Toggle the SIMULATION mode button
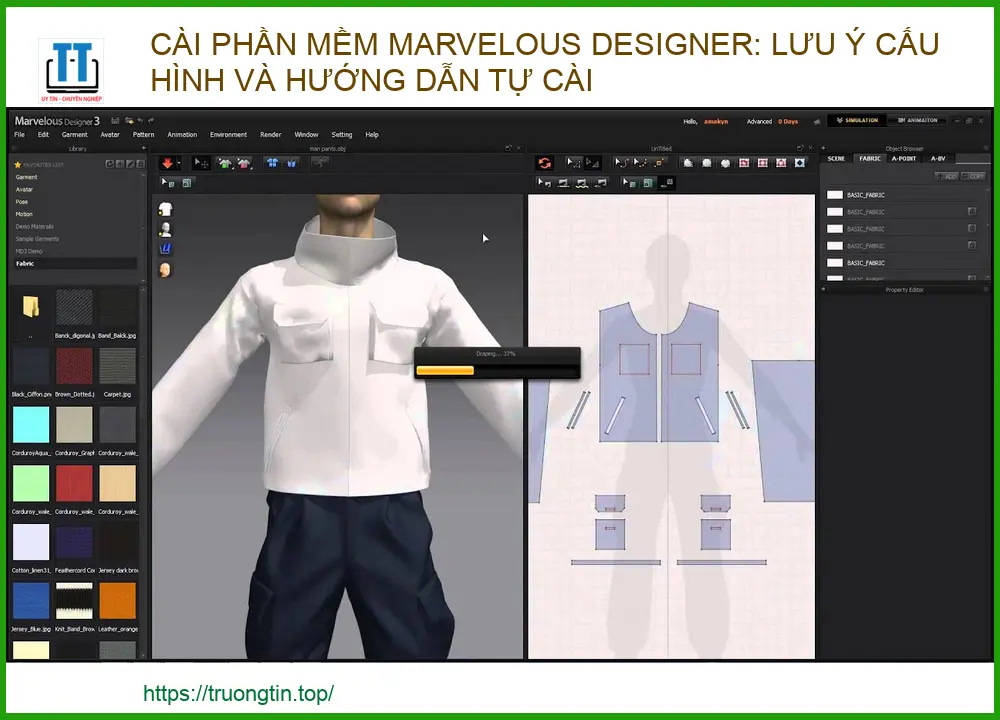Viewport: 1000px width, 720px height. (854, 121)
